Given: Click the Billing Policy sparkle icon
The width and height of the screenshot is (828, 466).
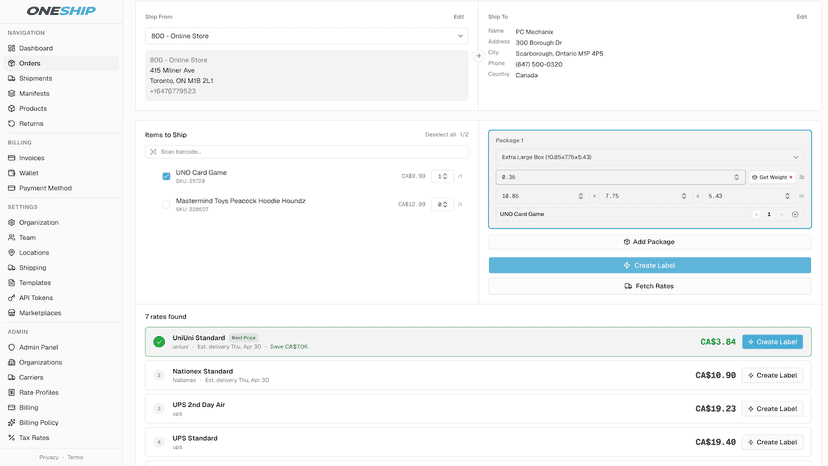Looking at the screenshot, I should (12, 423).
